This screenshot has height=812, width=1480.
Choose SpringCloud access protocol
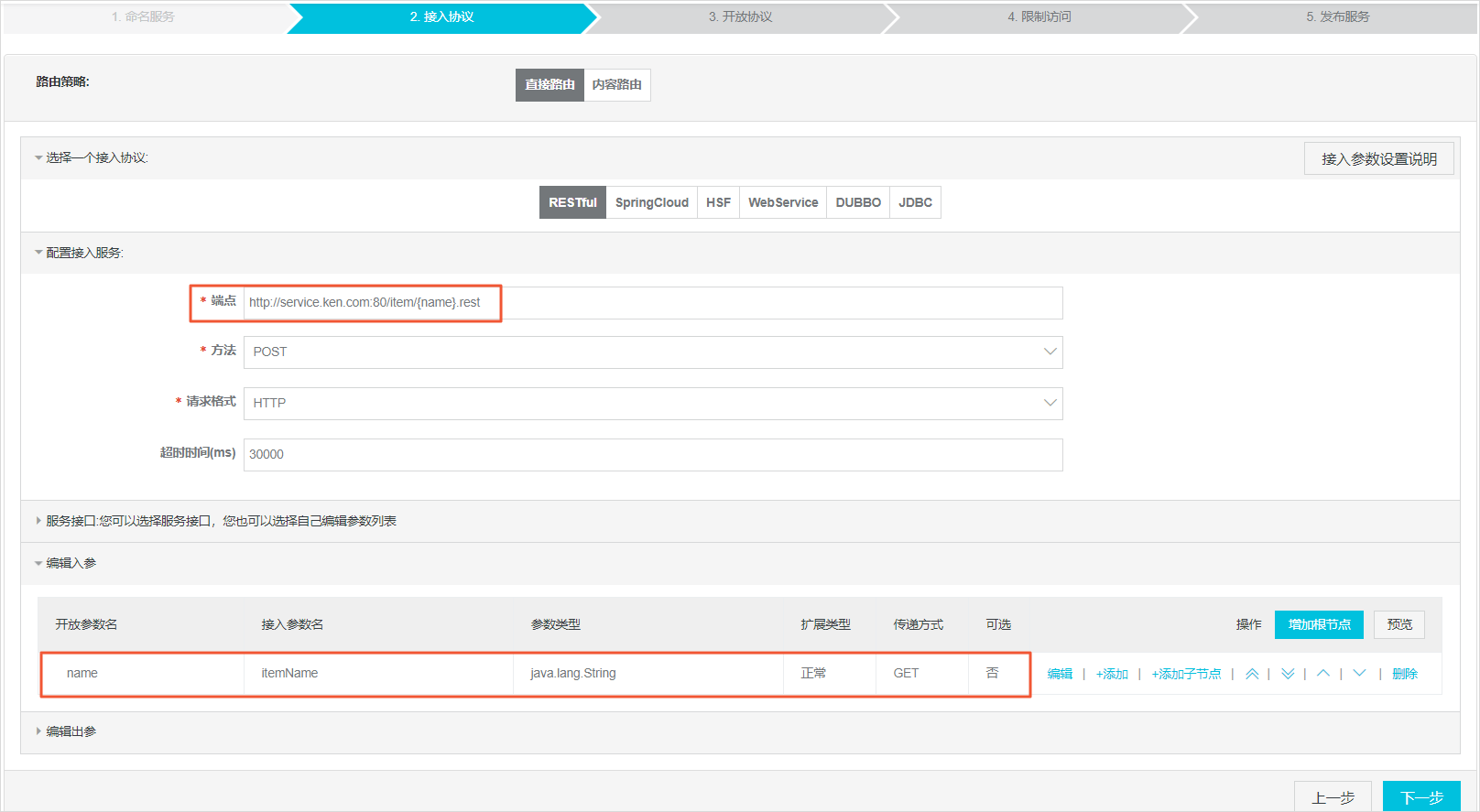coord(652,202)
